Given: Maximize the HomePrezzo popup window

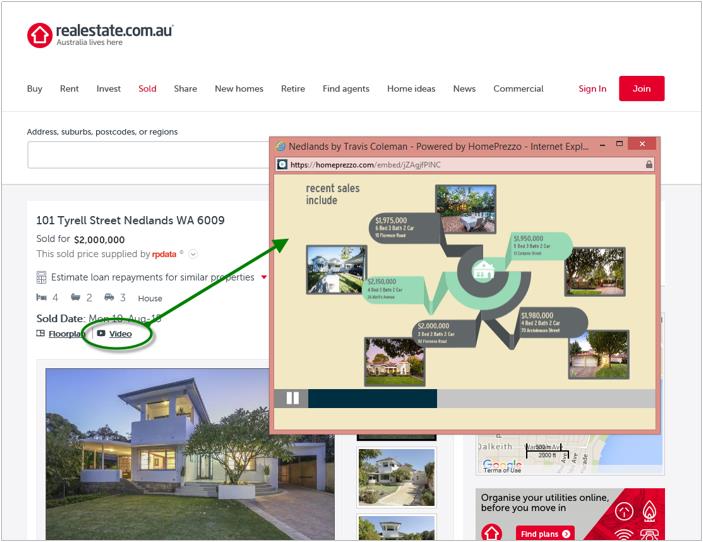Looking at the screenshot, I should [x=620, y=144].
